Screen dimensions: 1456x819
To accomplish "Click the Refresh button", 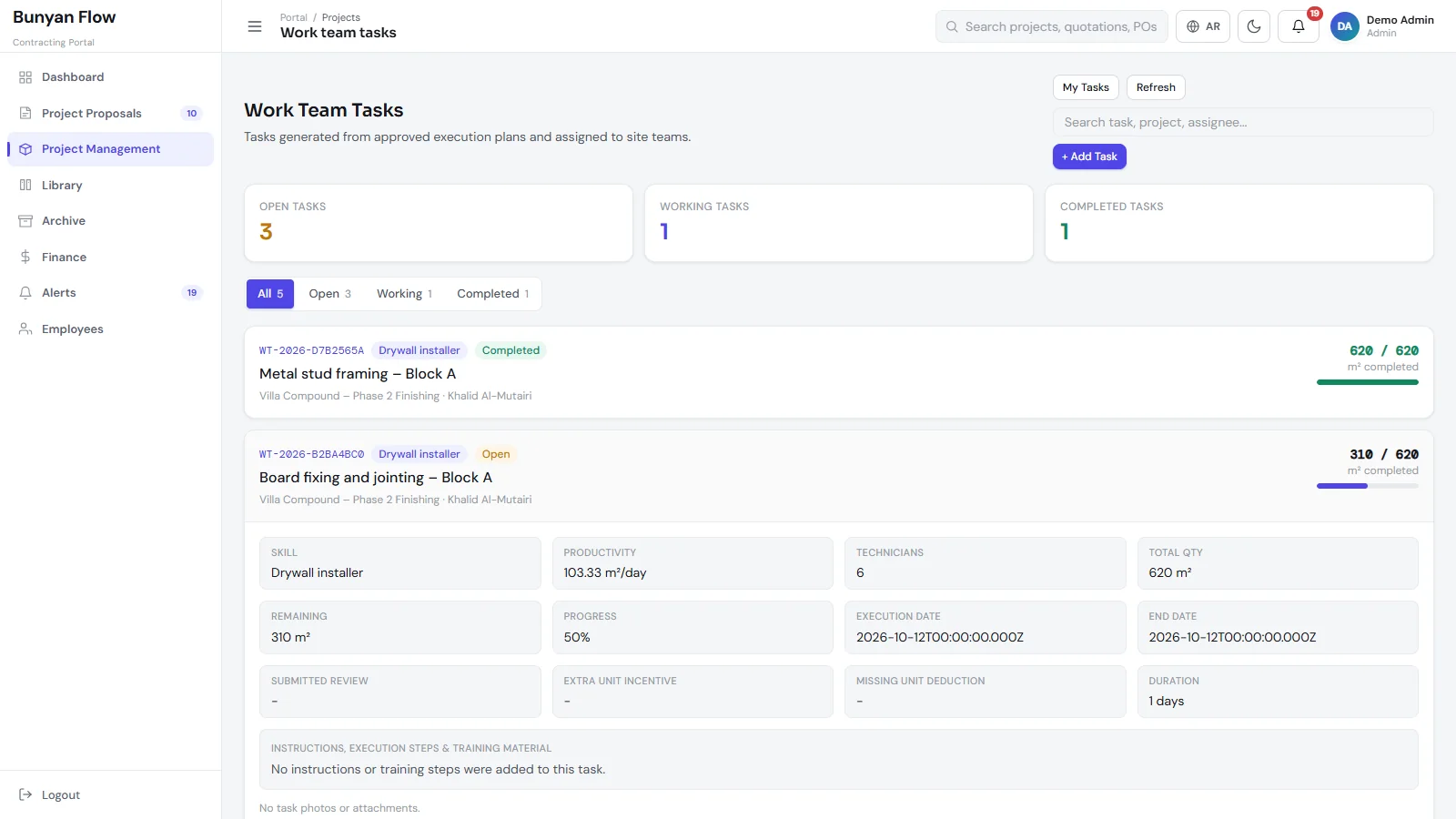I will (x=1156, y=87).
